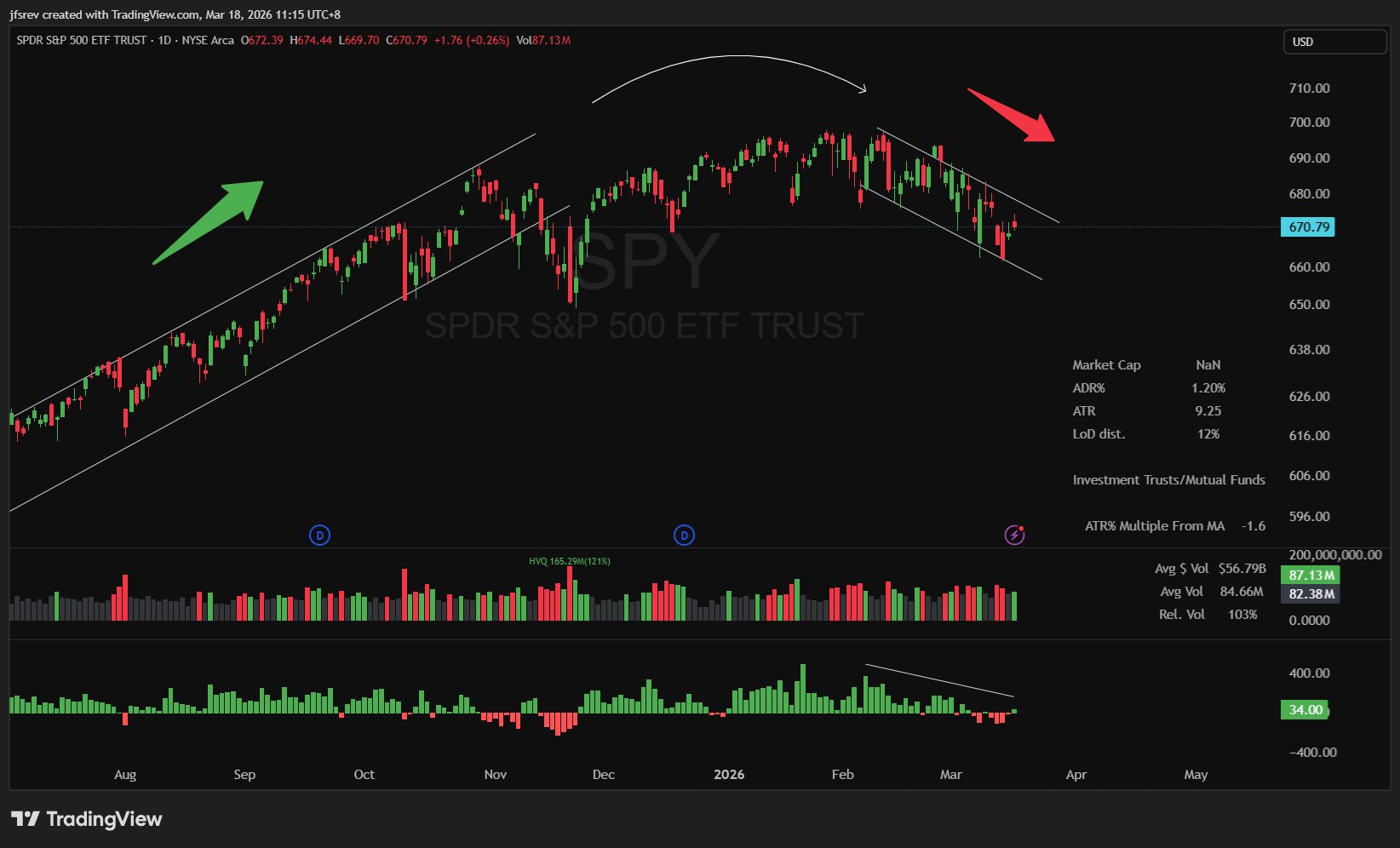
Task: Click the 200,000,000.00 volume scale label
Action: (x=1335, y=555)
